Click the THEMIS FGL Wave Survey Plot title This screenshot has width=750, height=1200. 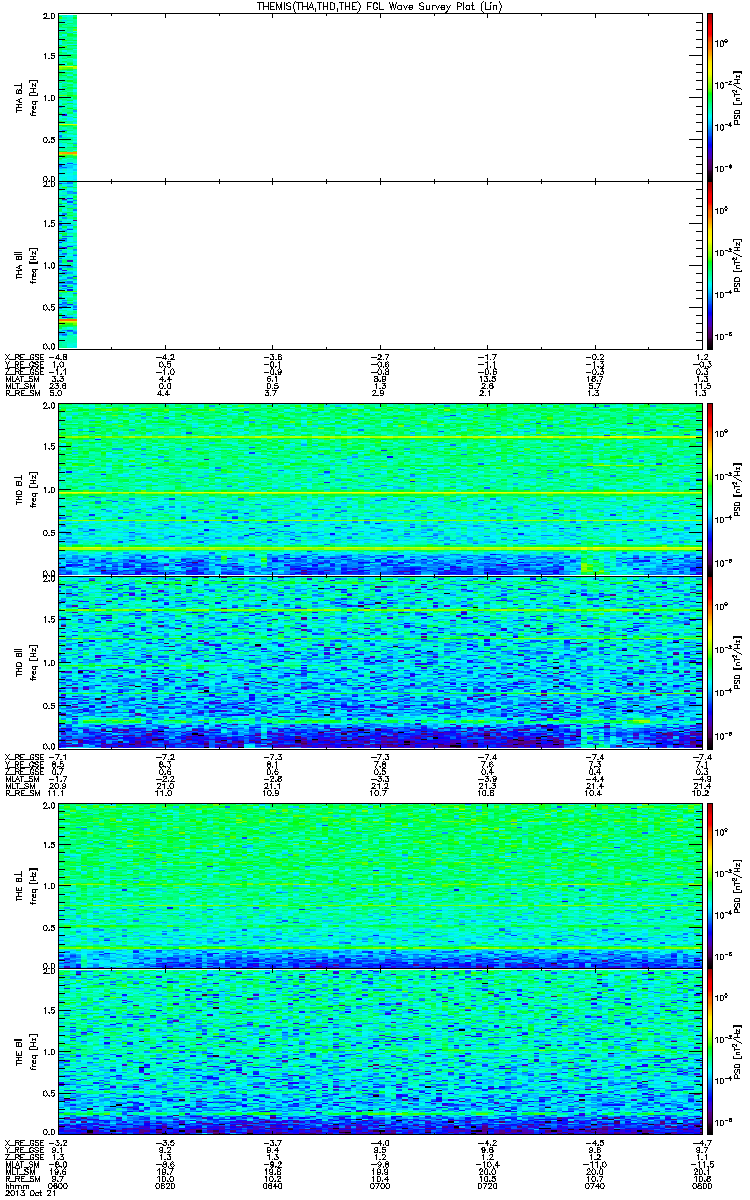pos(380,7)
